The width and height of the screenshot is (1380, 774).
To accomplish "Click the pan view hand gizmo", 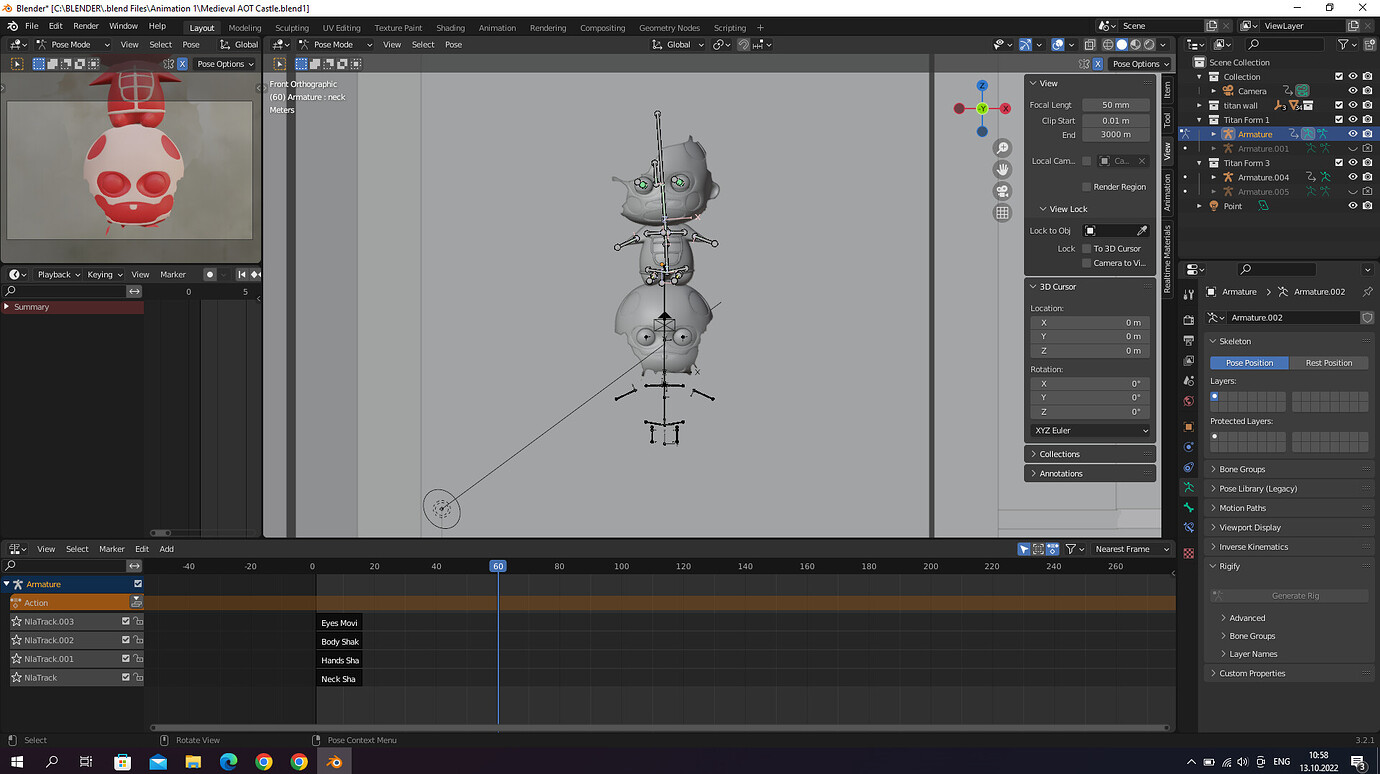I will [1002, 170].
